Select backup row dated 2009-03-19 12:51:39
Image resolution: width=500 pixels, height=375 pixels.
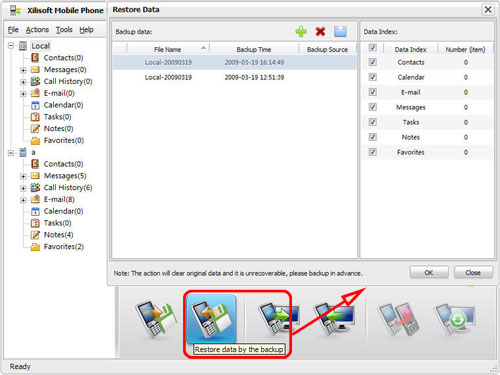[234, 77]
